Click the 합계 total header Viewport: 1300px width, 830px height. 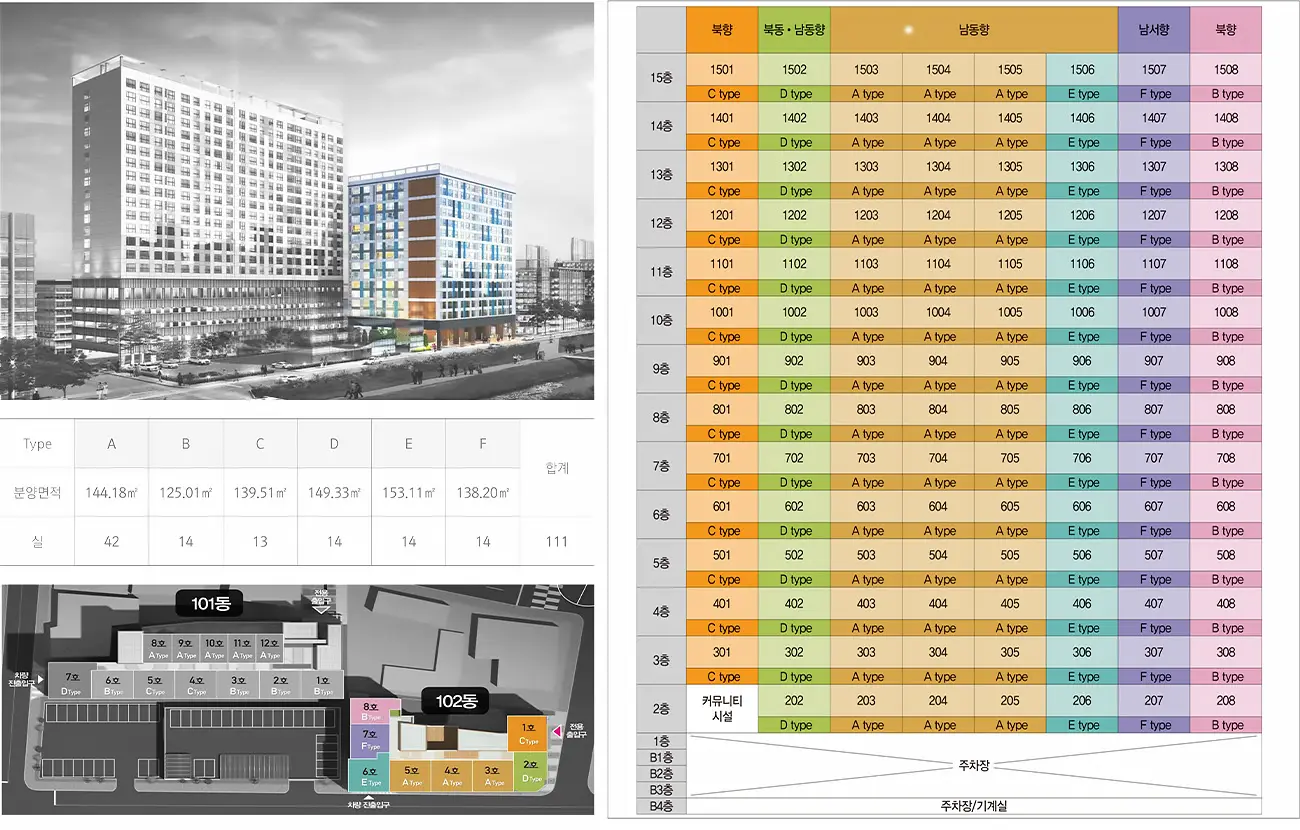point(557,468)
